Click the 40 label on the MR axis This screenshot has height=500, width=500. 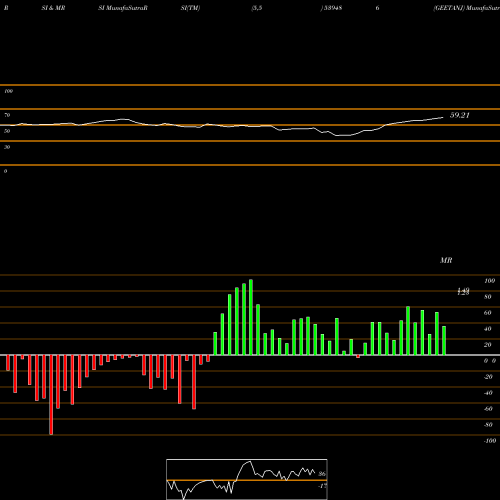[488, 329]
